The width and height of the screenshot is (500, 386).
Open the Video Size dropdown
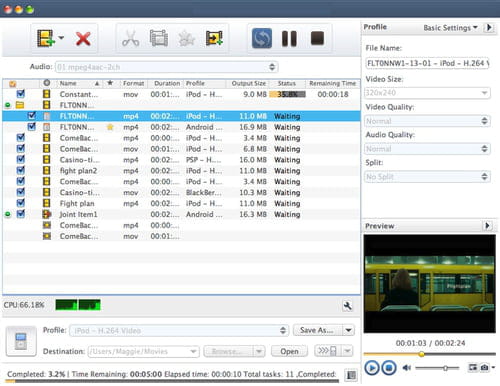[427, 93]
